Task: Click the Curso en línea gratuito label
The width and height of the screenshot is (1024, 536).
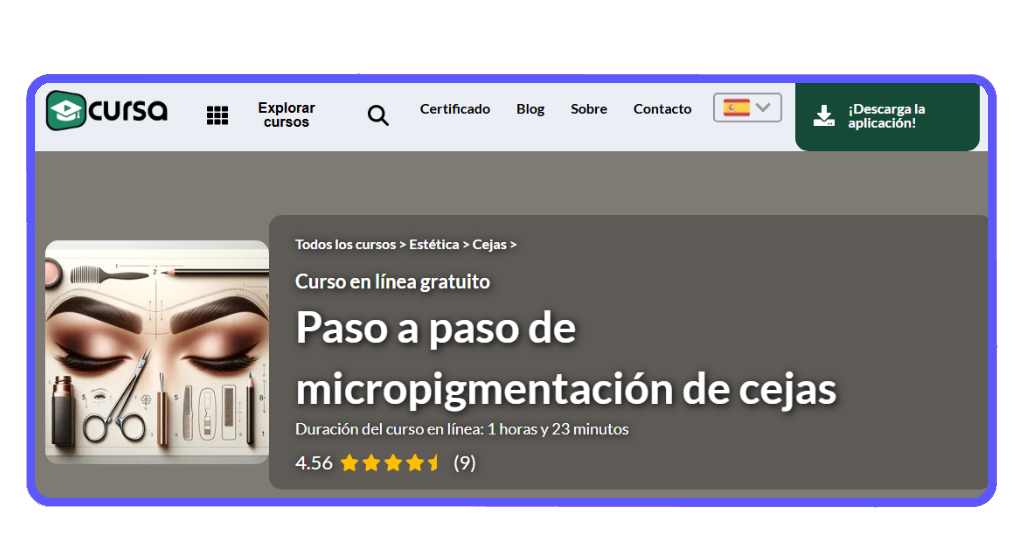Action: [392, 281]
